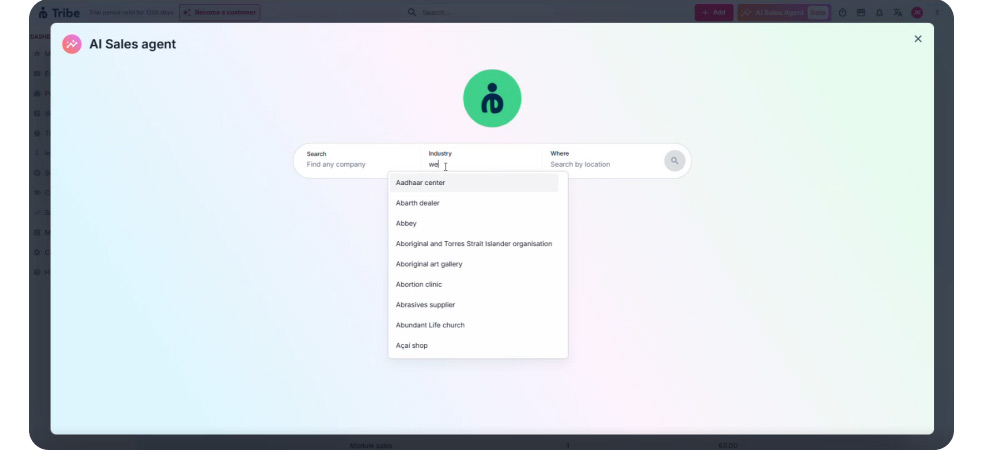Open the notifications bell icon
The width and height of the screenshot is (982, 450).
[879, 13]
